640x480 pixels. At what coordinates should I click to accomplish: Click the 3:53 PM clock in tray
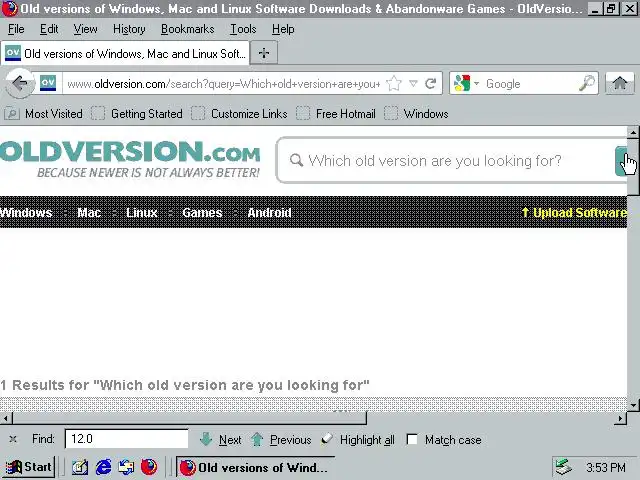tap(605, 467)
